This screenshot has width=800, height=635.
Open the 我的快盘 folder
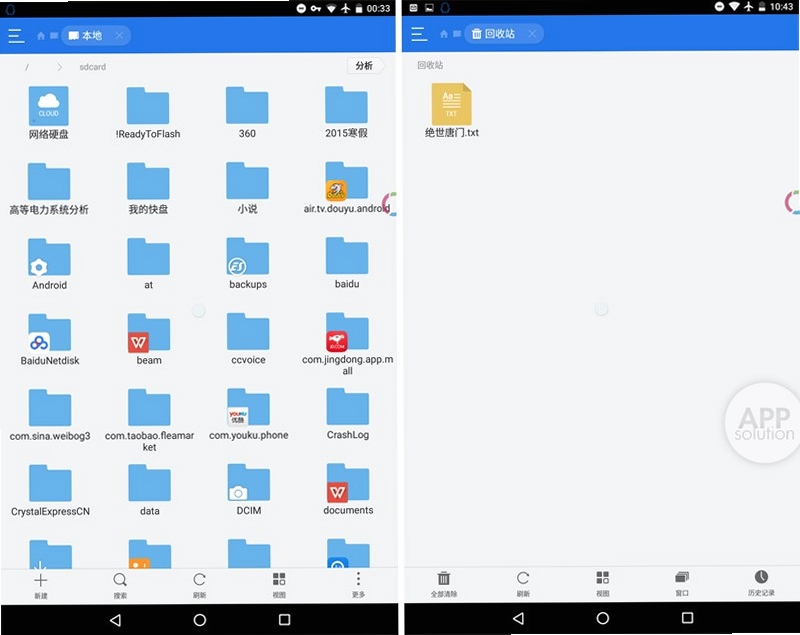coord(148,188)
